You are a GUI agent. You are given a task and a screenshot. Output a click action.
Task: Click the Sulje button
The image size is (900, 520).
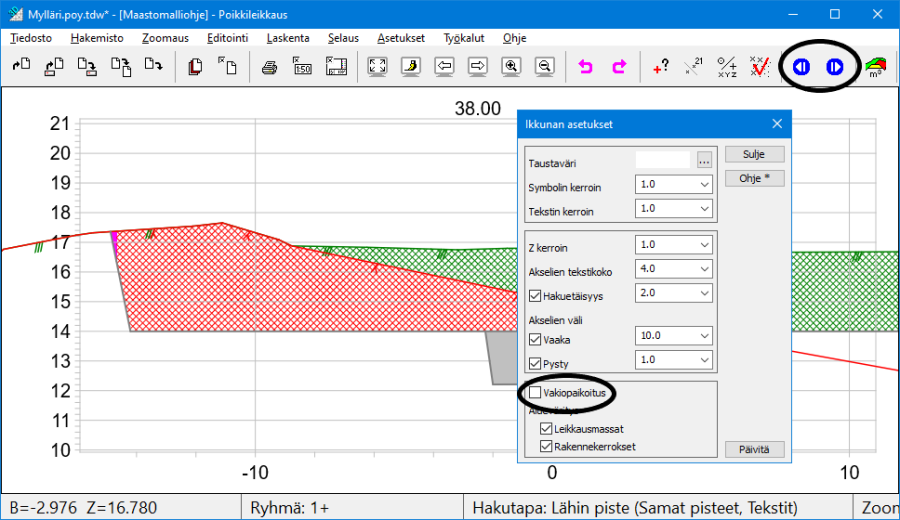(755, 155)
